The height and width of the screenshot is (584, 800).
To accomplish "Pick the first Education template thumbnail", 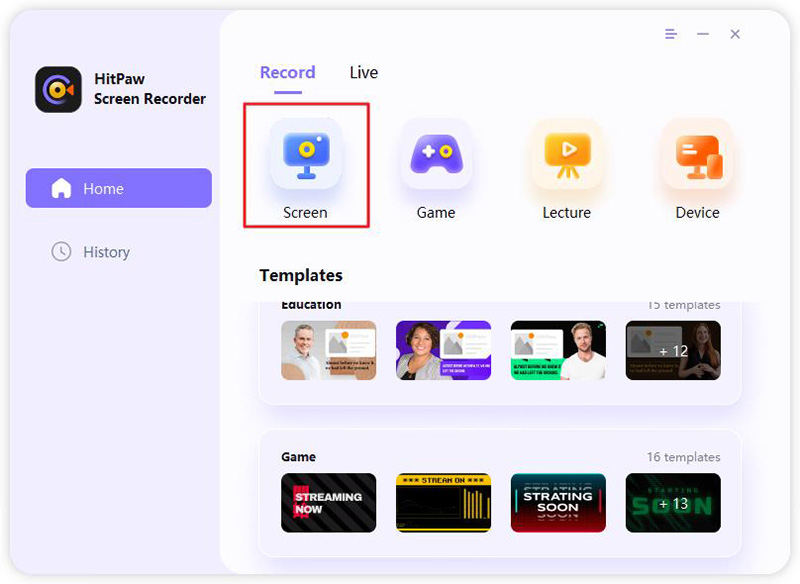I will [328, 350].
